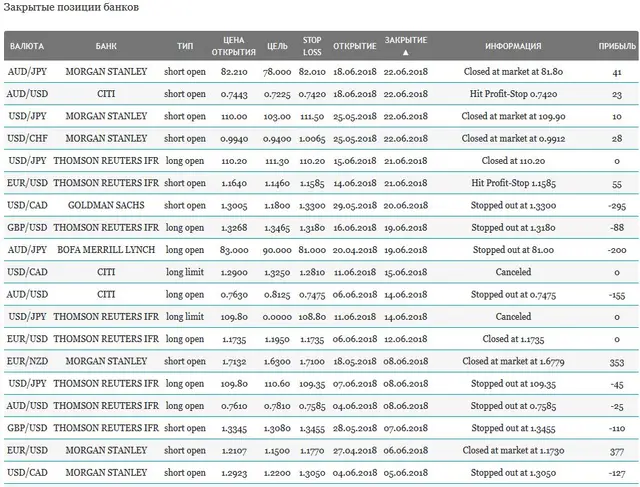640x487 pixels.
Task: Click profit value -295
Action: [x=617, y=206]
